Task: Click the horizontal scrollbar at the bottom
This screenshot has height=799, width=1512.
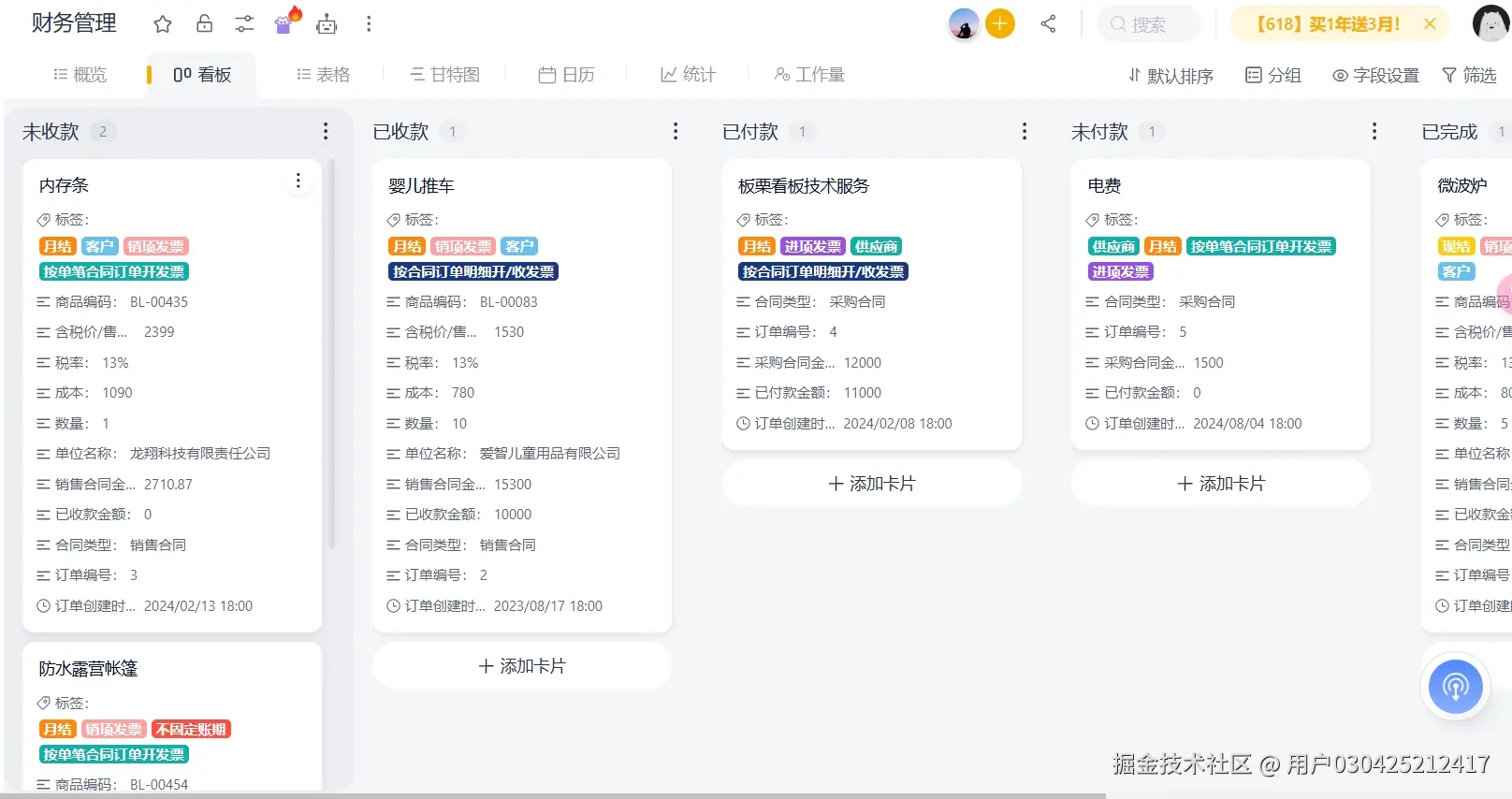Action: click(x=552, y=796)
